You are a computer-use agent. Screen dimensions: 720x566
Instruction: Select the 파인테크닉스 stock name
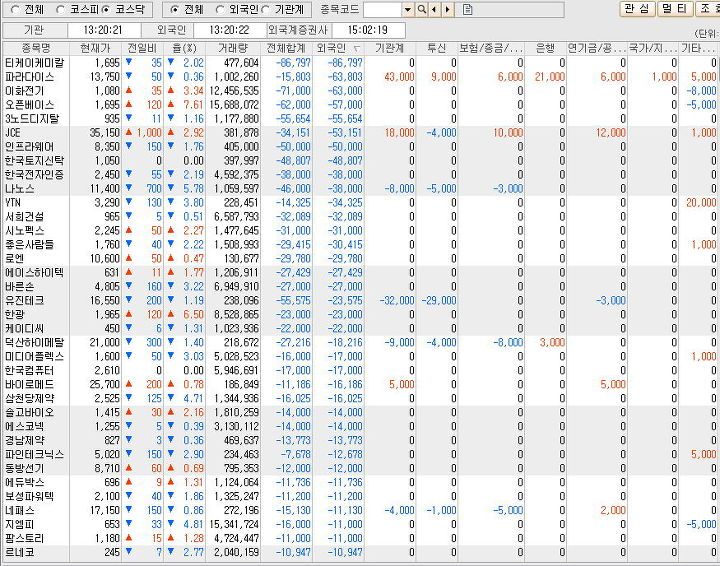(x=34, y=454)
